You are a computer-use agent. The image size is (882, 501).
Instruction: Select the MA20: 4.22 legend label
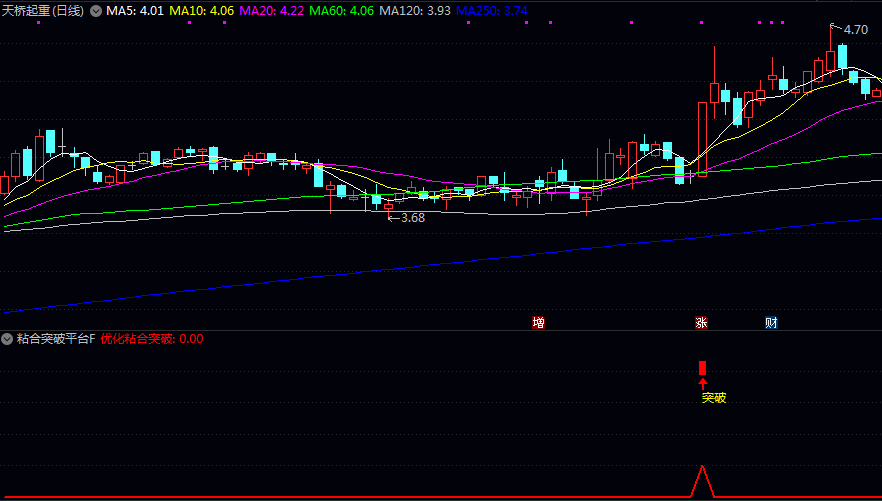pyautogui.click(x=272, y=11)
